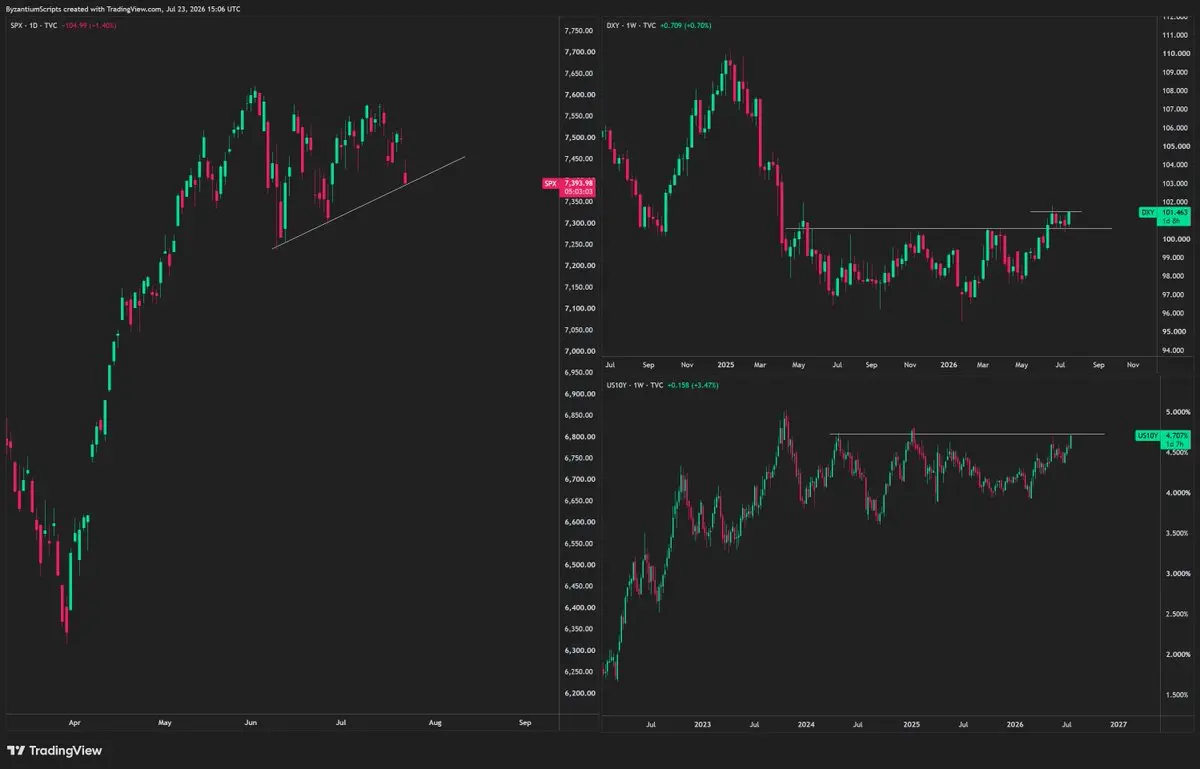Screen dimensions: 1200x769
Task: Click '94.000' on the DXY price axis
Action: [1174, 351]
